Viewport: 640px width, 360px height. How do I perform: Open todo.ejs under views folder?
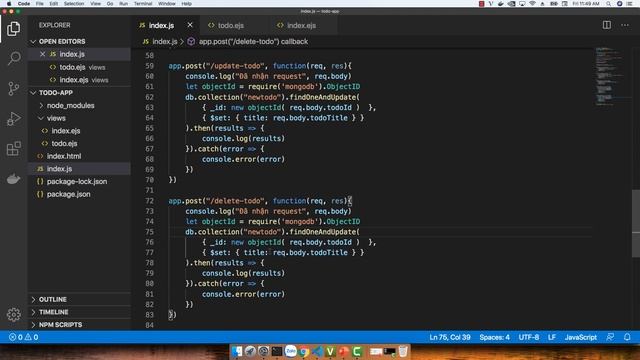pyautogui.click(x=64, y=144)
